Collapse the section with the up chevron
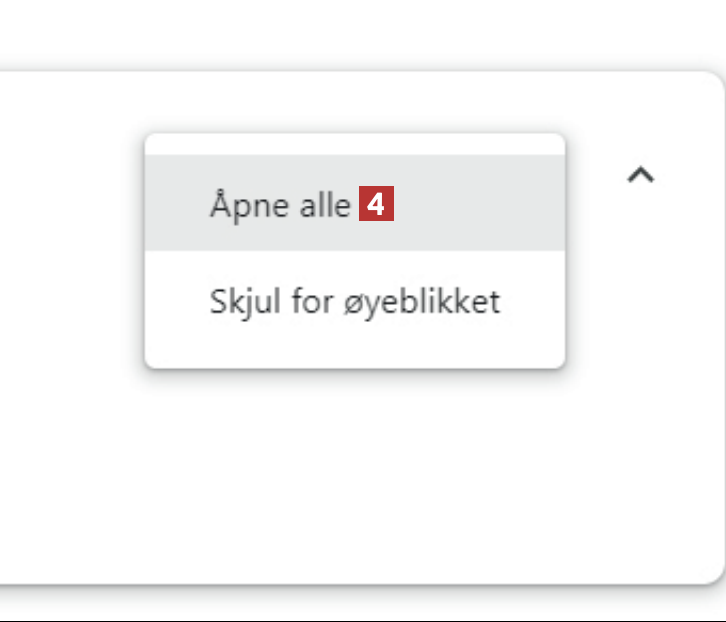 point(640,175)
